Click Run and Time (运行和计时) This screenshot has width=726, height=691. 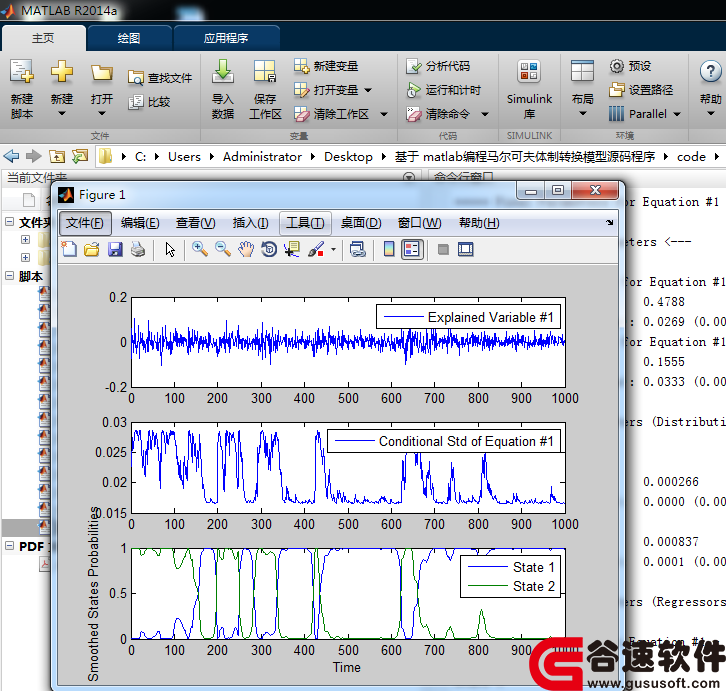coord(444,90)
